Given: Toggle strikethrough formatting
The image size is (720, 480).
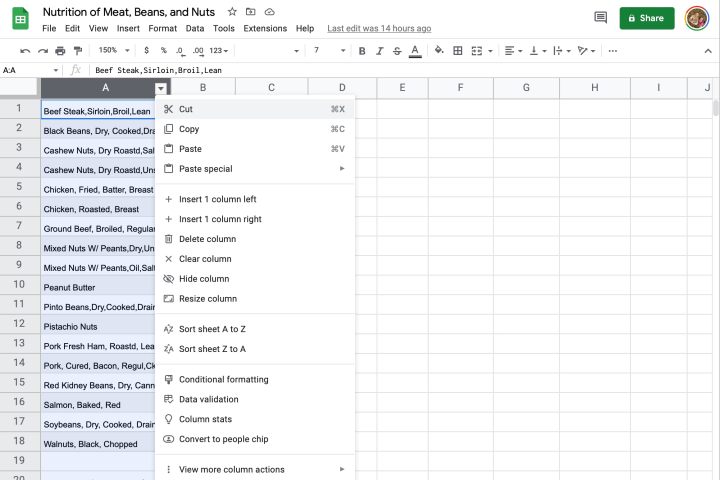Looking at the screenshot, I should coord(397,51).
